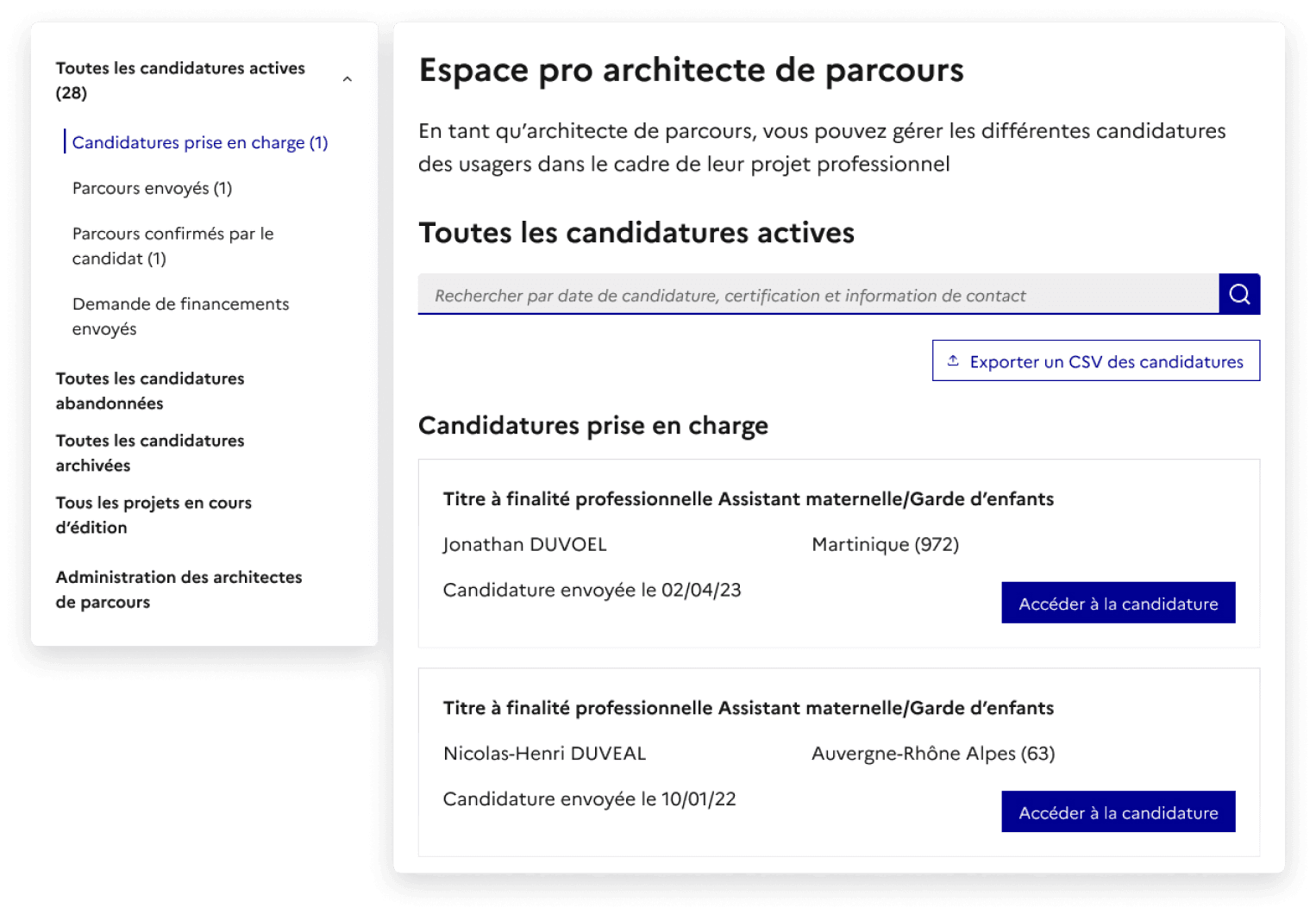
Task: Open 'Candidatures prise en charge (1)' in sidebar
Action: 199,142
